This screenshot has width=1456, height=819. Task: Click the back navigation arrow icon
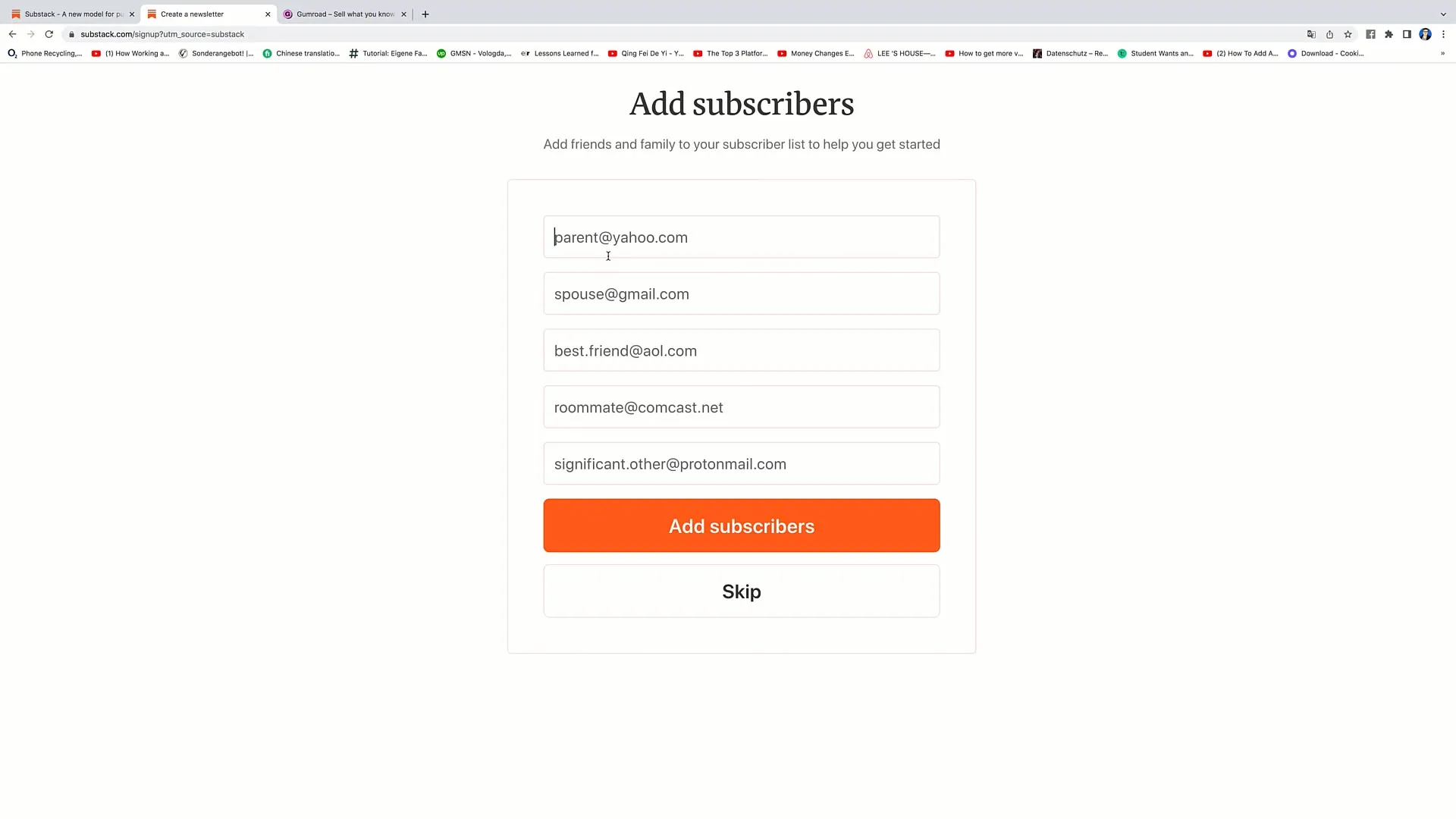[x=12, y=34]
